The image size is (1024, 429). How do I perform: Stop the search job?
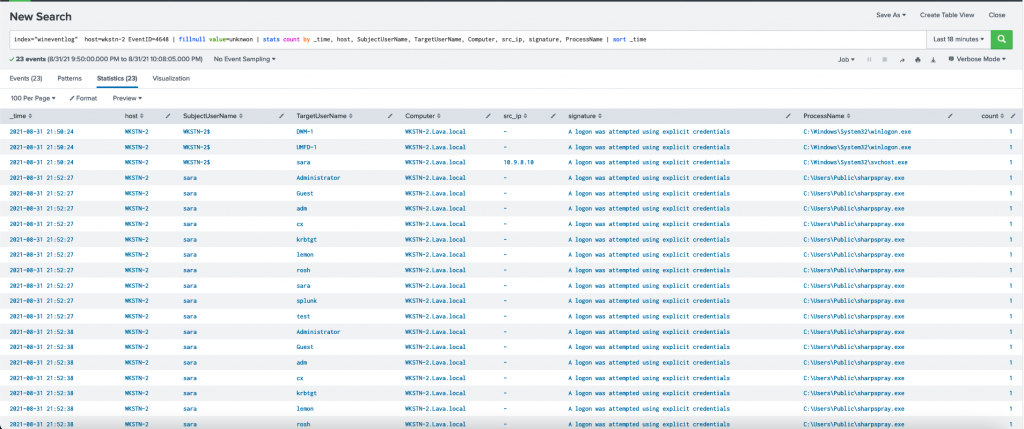(884, 59)
